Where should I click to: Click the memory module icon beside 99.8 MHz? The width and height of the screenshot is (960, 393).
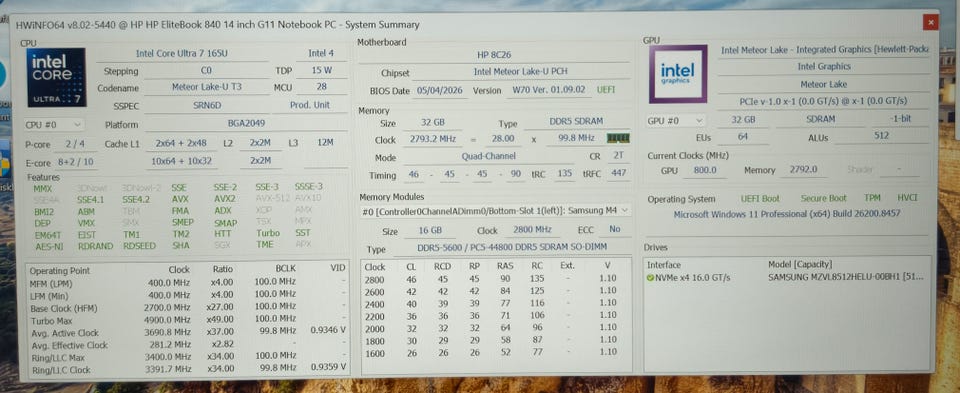tap(618, 139)
